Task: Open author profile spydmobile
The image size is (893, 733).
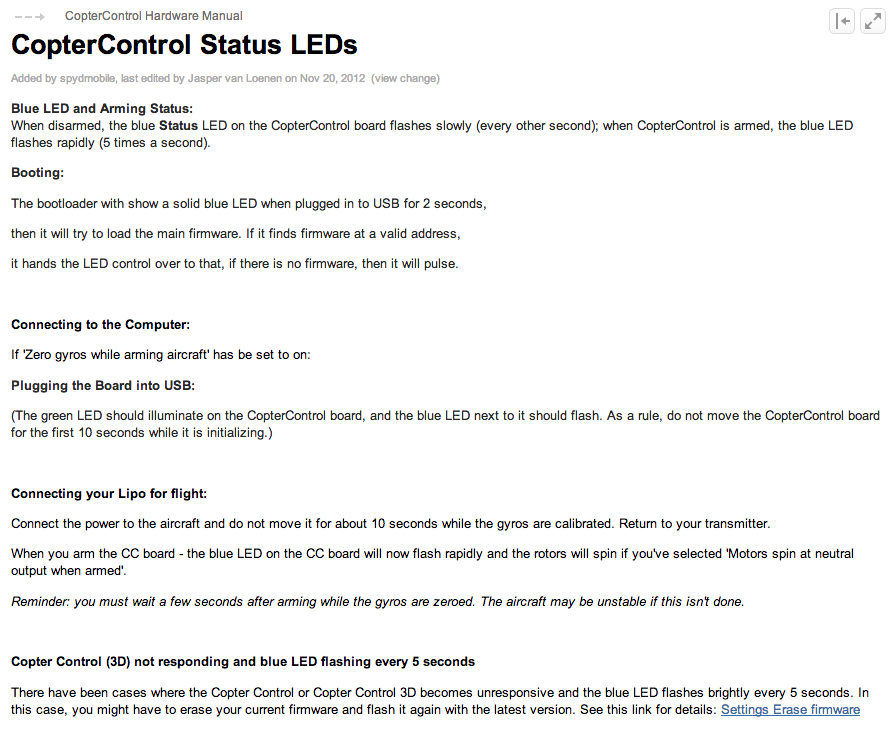Action: (x=88, y=79)
